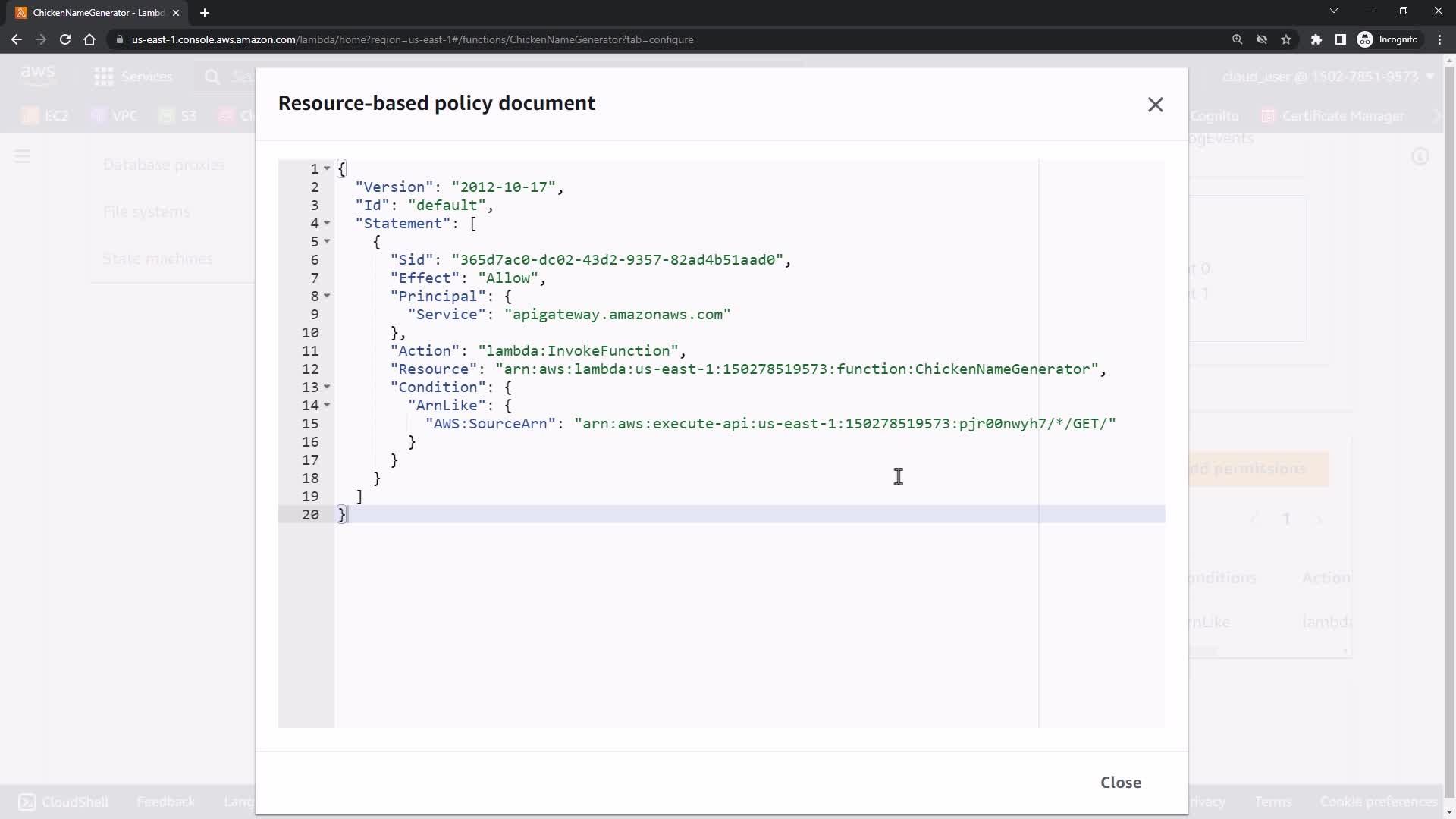The width and height of the screenshot is (1456, 819).
Task: Reload the page with the refresh icon
Action: [65, 39]
